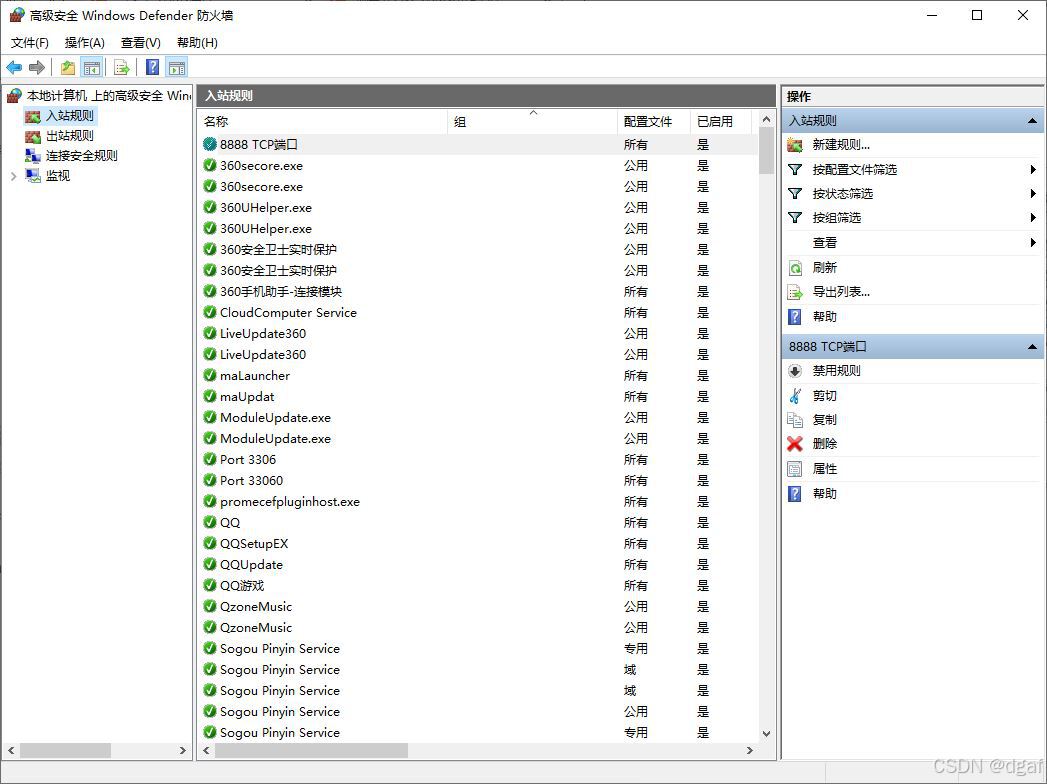This screenshot has width=1047, height=784.
Task: Click the 剪切 scissors icon
Action: pyautogui.click(x=795, y=396)
